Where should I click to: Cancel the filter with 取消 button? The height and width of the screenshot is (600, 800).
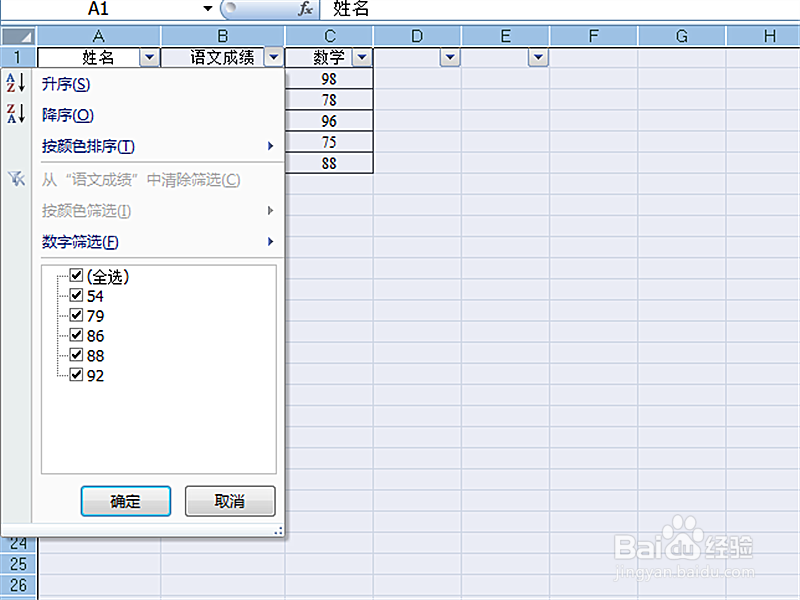[230, 501]
